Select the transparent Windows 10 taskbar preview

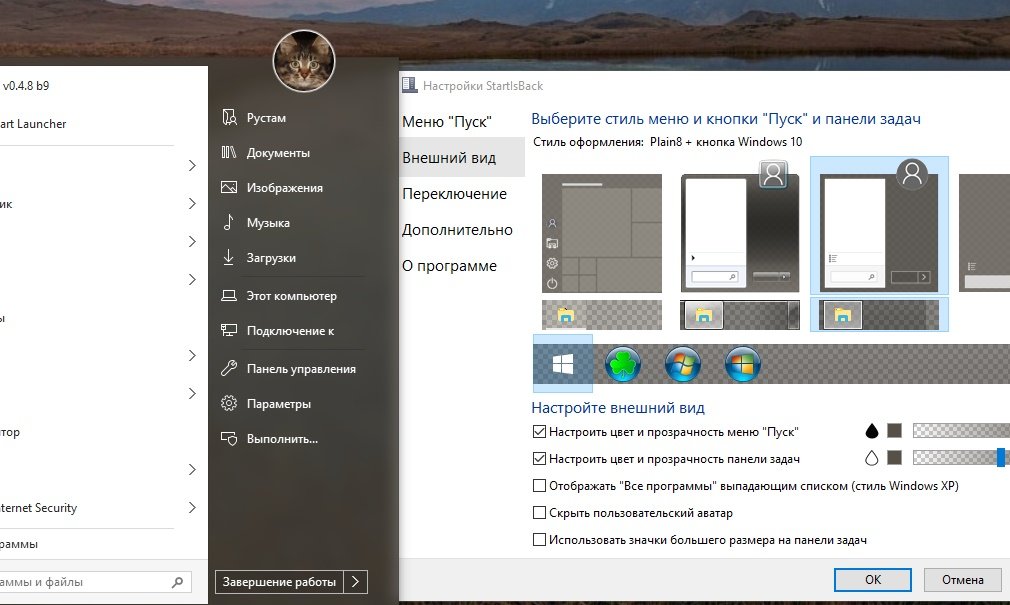[602, 315]
